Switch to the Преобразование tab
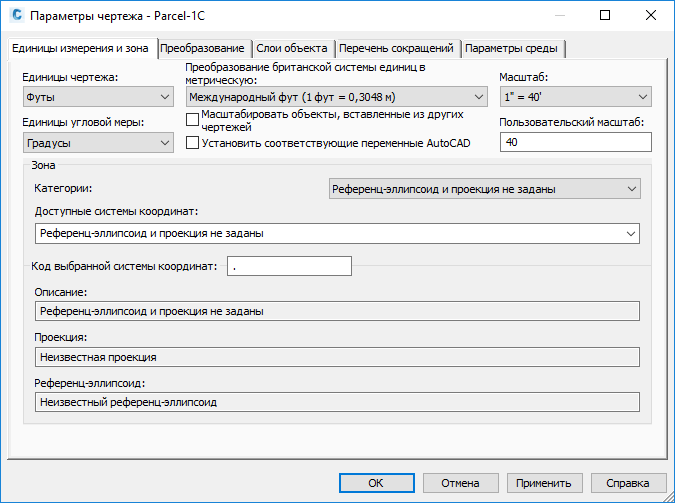 click(202, 48)
